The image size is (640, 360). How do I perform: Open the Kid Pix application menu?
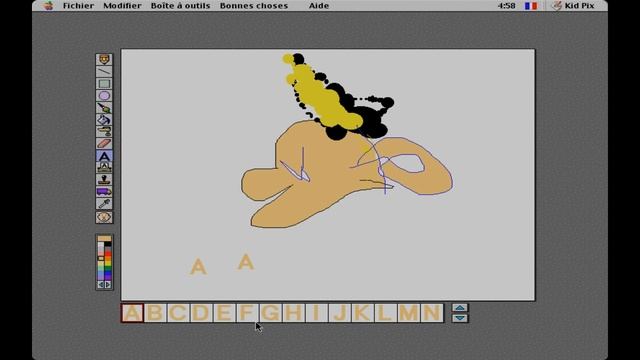573,6
